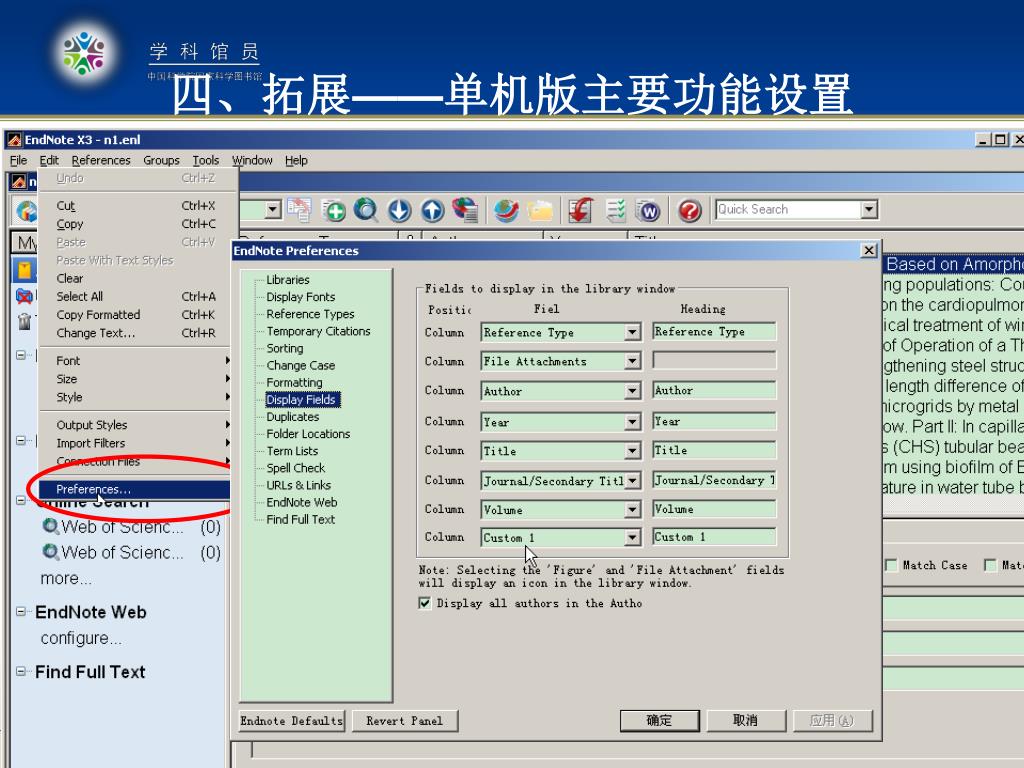The height and width of the screenshot is (768, 1024).
Task: Toggle Display all authors checkbox
Action: pos(424,603)
